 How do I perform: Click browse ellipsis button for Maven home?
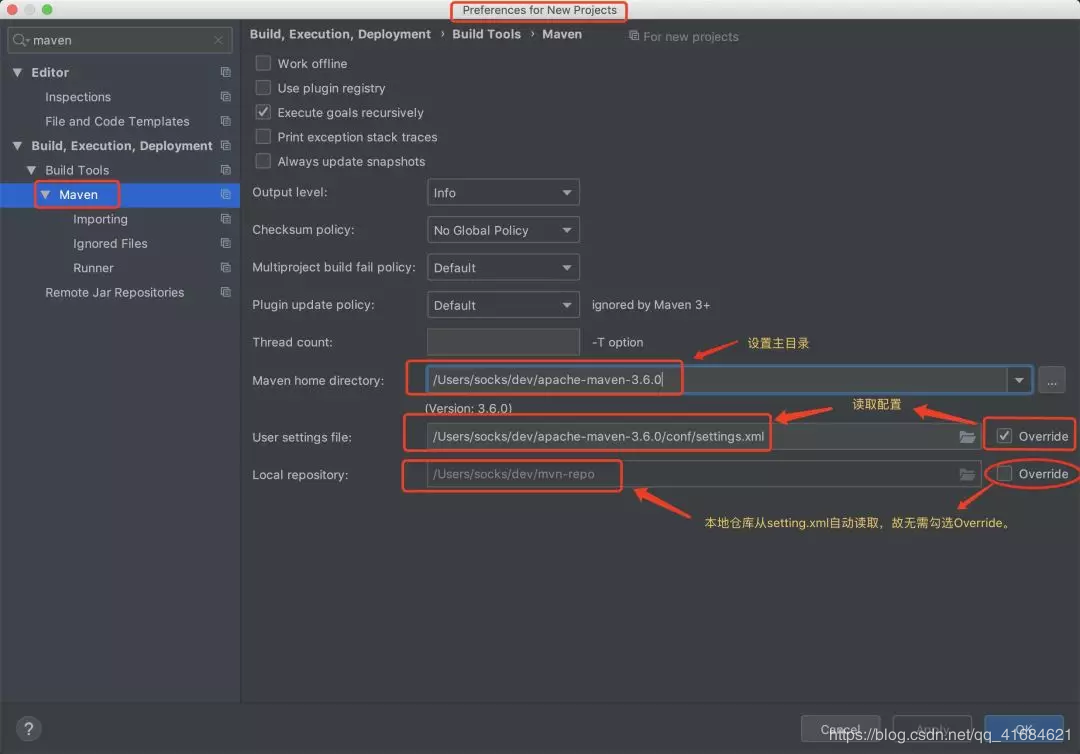tap(1052, 380)
